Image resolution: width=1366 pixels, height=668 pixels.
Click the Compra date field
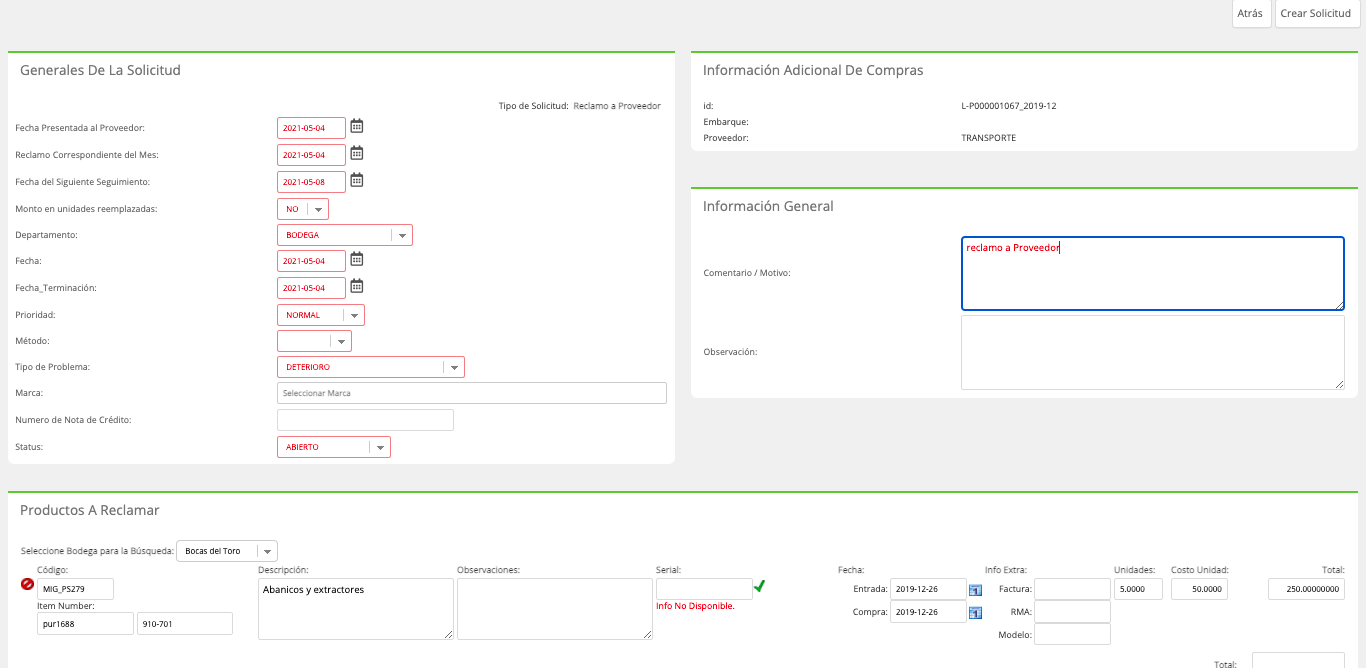tap(928, 612)
